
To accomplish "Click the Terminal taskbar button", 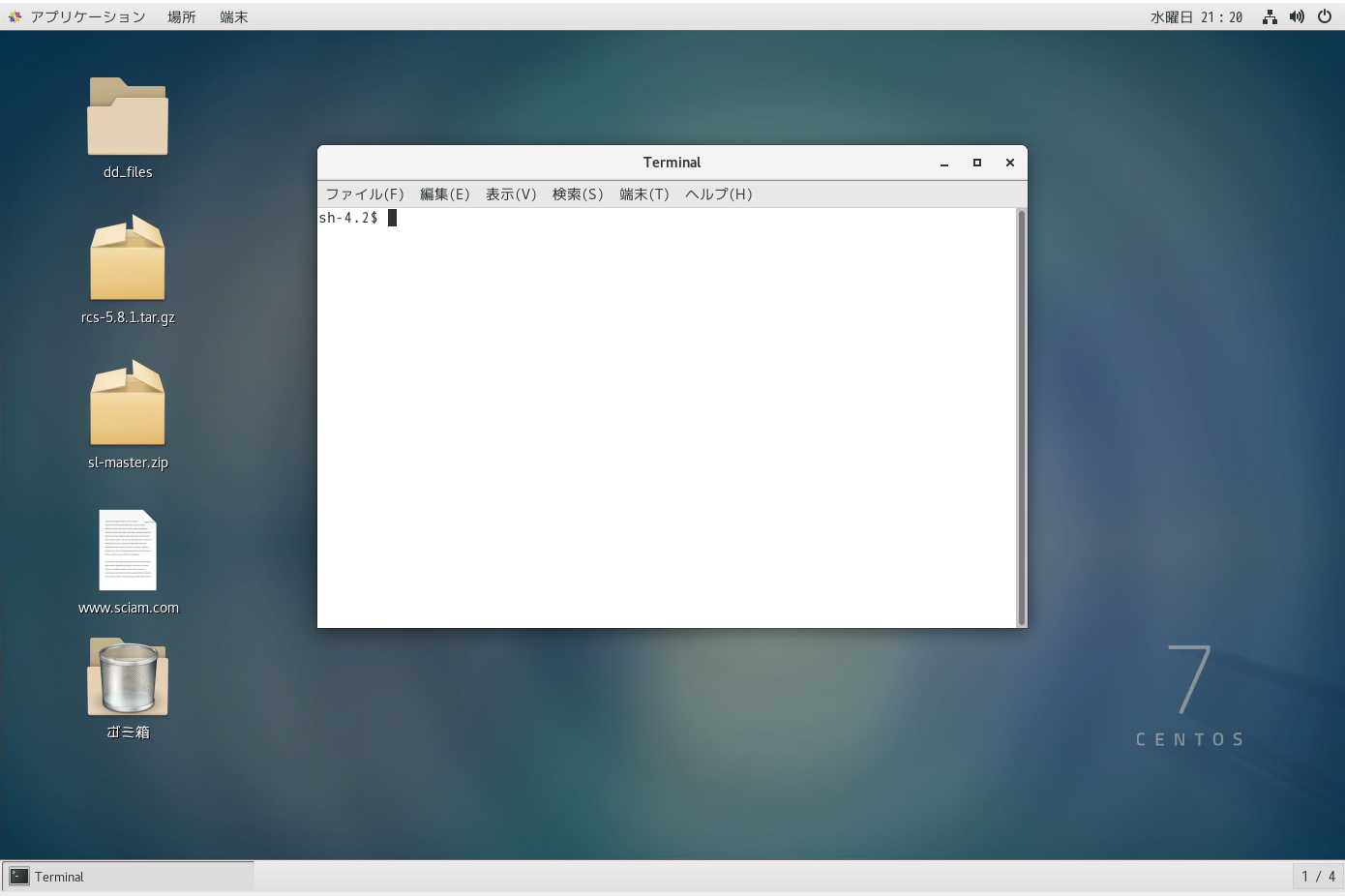I will pyautogui.click(x=128, y=877).
